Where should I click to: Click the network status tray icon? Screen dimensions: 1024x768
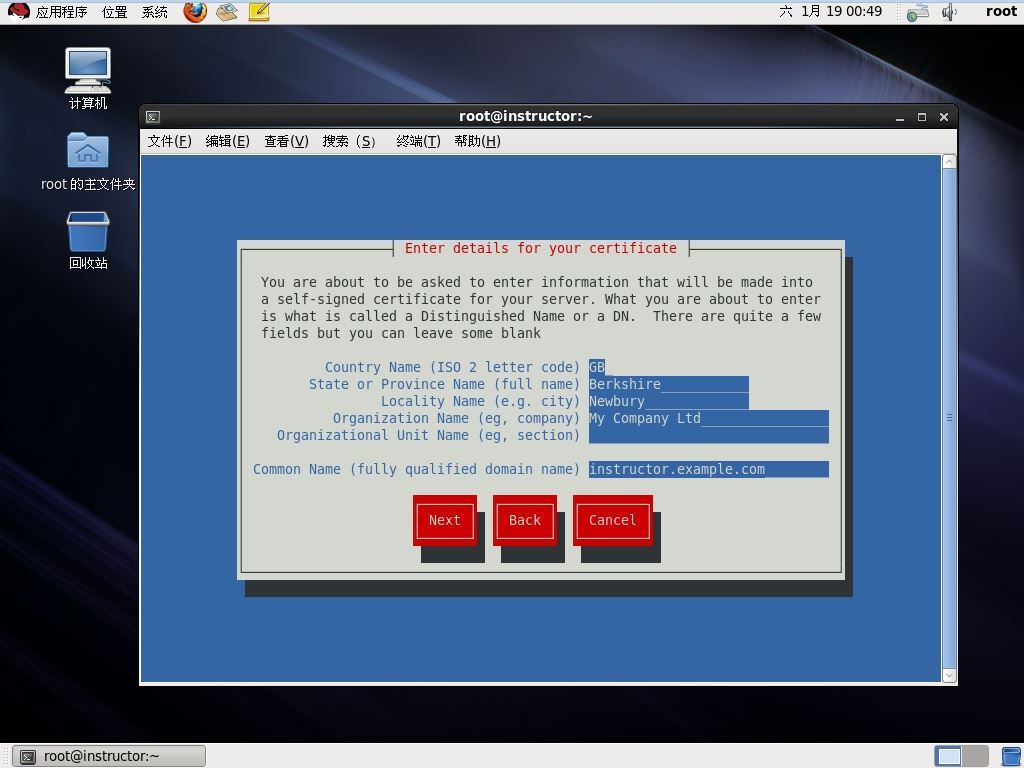click(918, 12)
